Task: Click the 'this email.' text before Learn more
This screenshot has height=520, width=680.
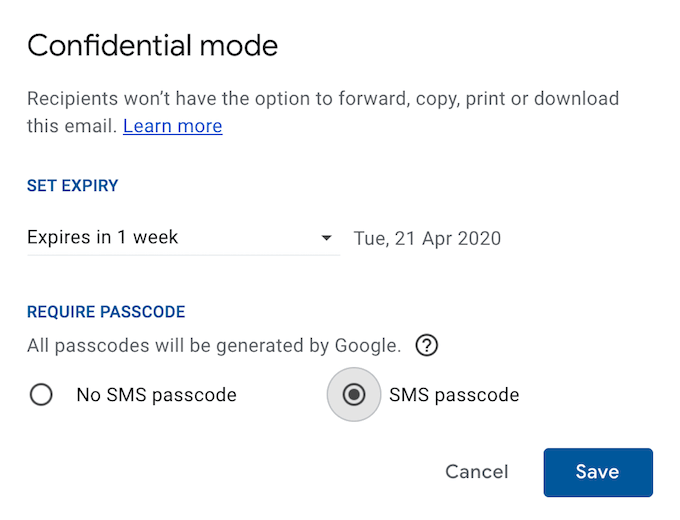Action: pos(72,127)
